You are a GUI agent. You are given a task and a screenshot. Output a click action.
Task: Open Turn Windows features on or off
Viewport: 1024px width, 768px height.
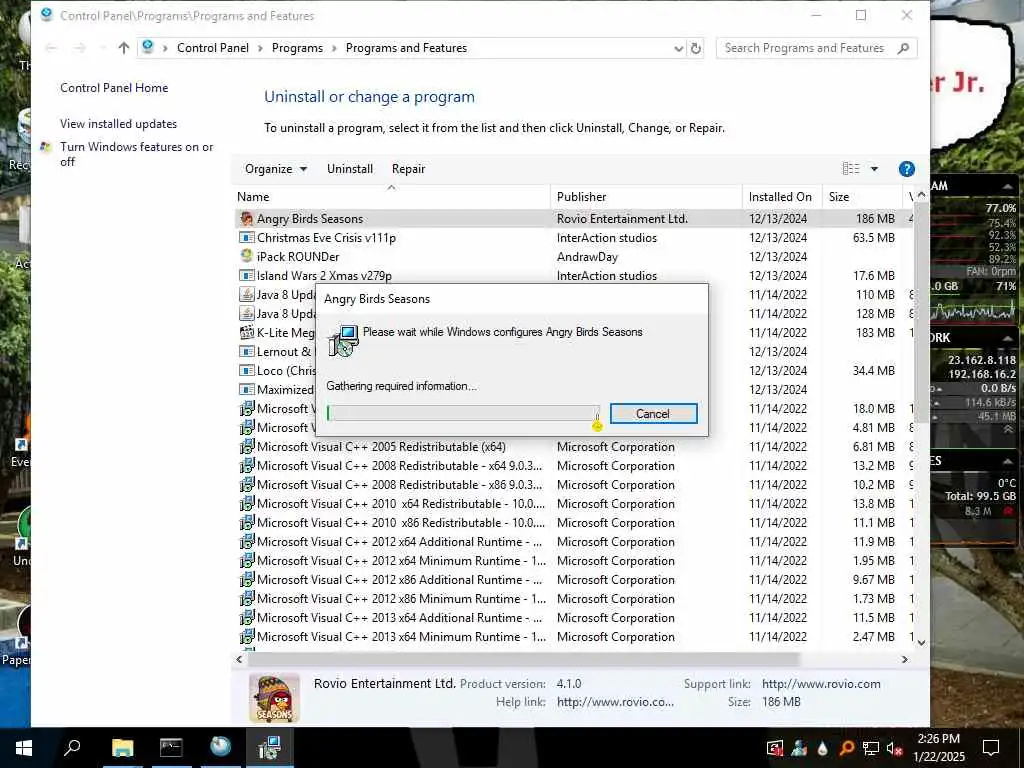click(x=136, y=154)
